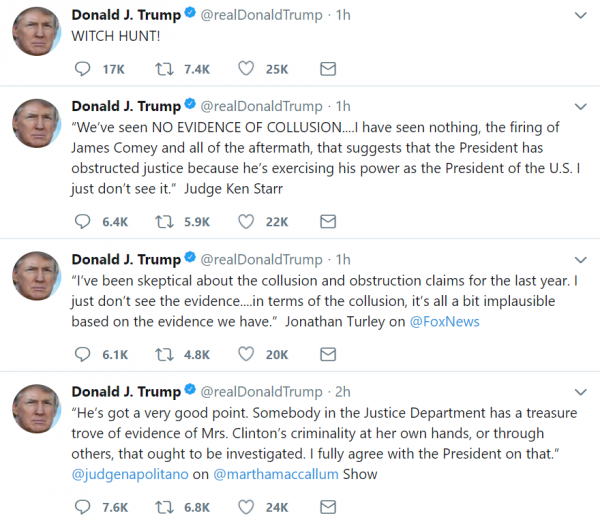
Task: Expand the chevron menu on Clinton criminality tweet
Action: 581,392
